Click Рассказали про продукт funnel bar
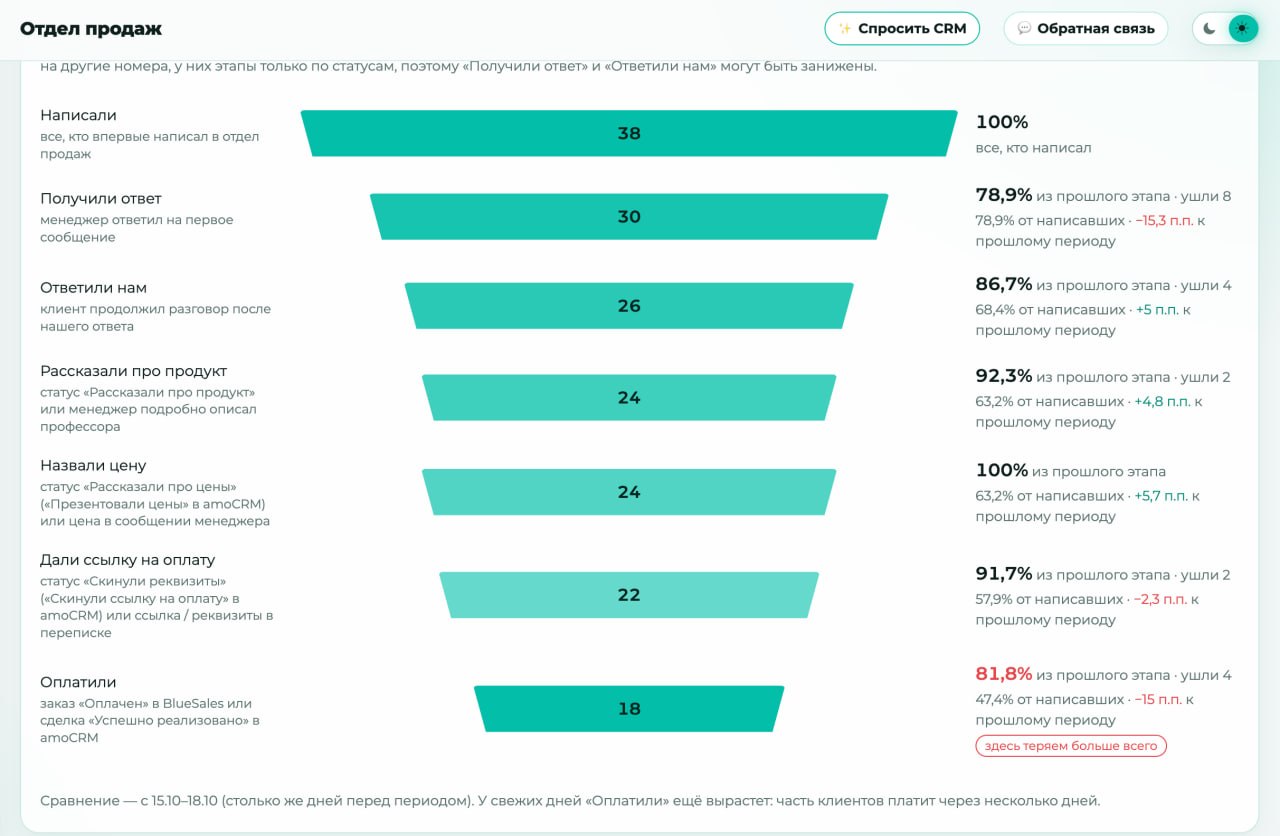The width and height of the screenshot is (1280, 836). 629,397
